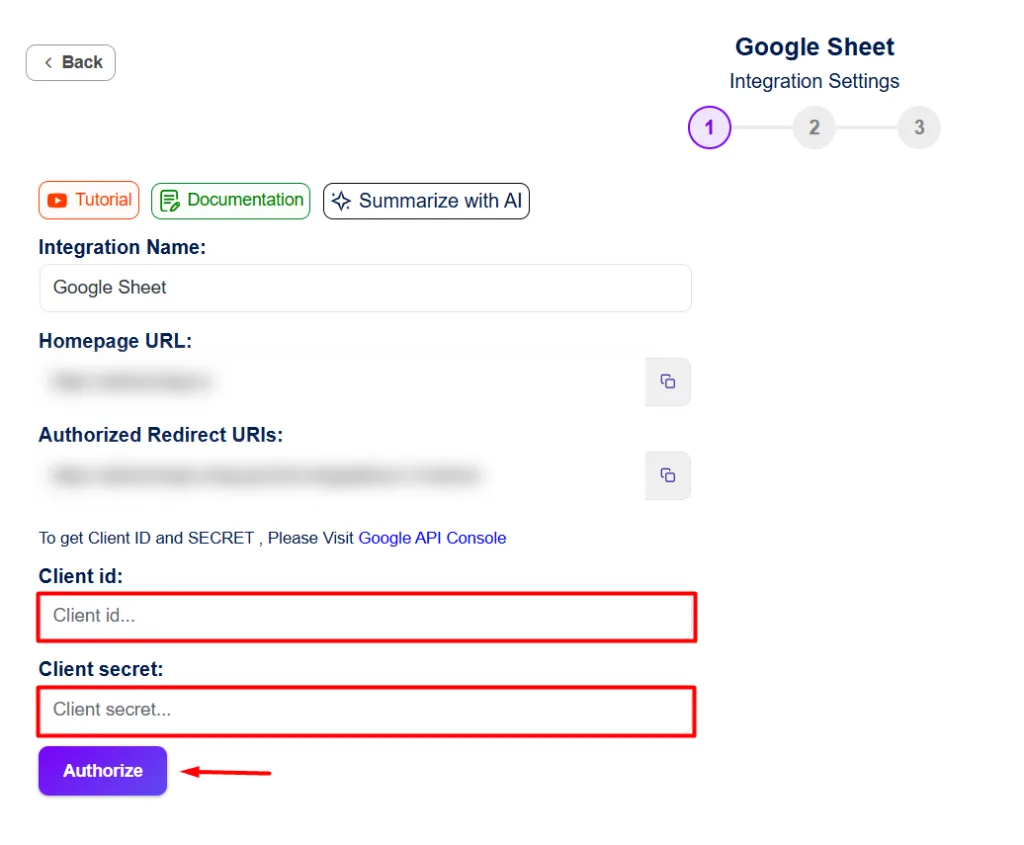Click the 'Integration Settings' subtitle
1024x845 pixels.
pos(814,81)
